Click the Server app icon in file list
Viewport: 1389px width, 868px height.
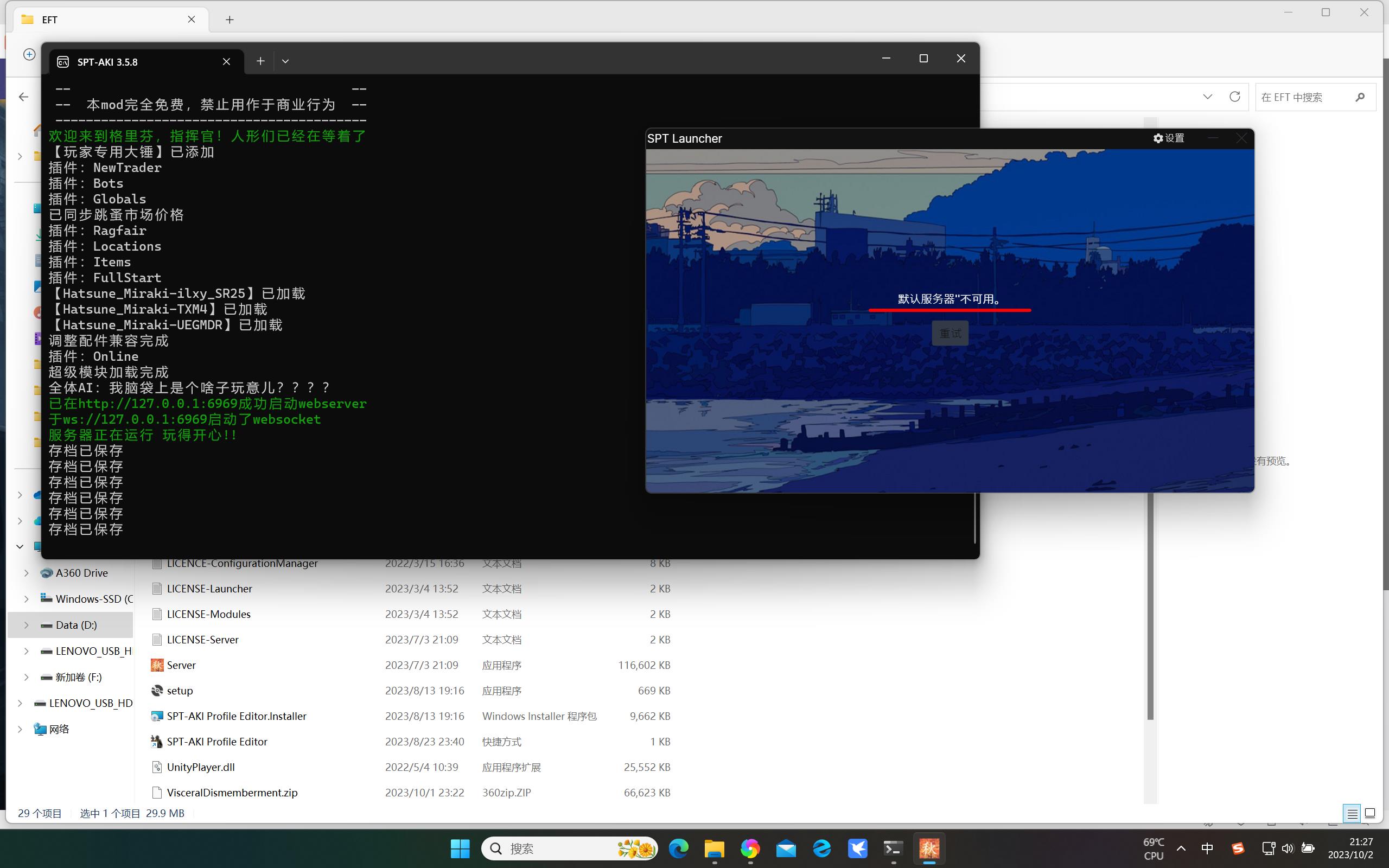157,665
